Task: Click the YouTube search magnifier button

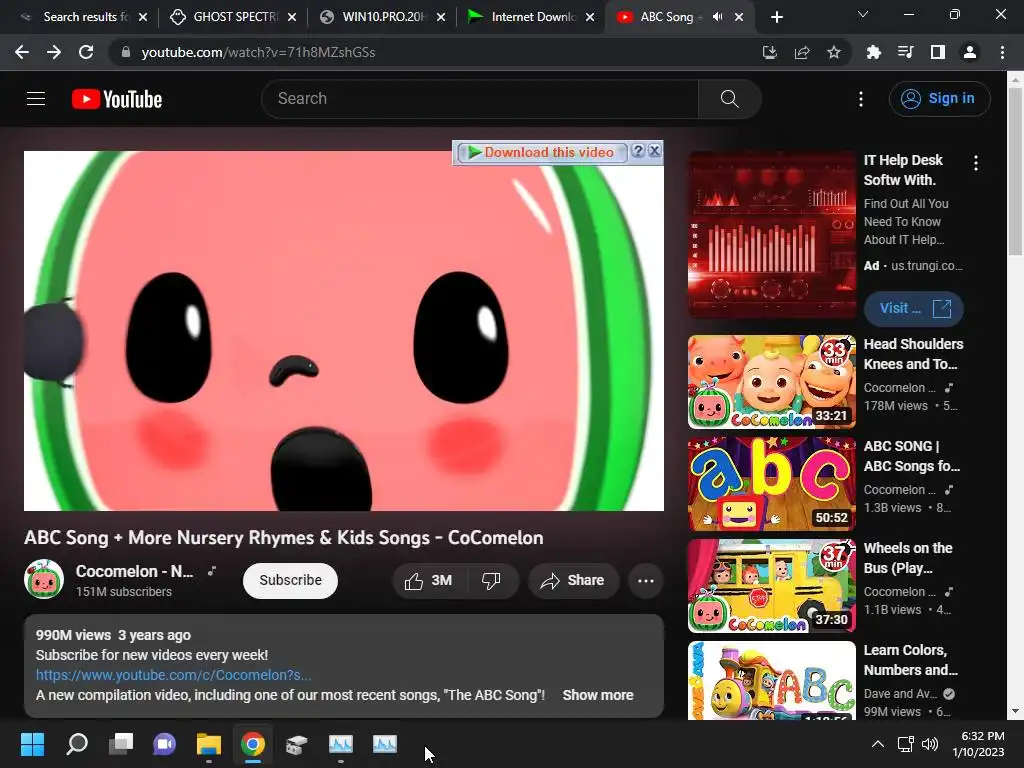Action: click(x=729, y=99)
